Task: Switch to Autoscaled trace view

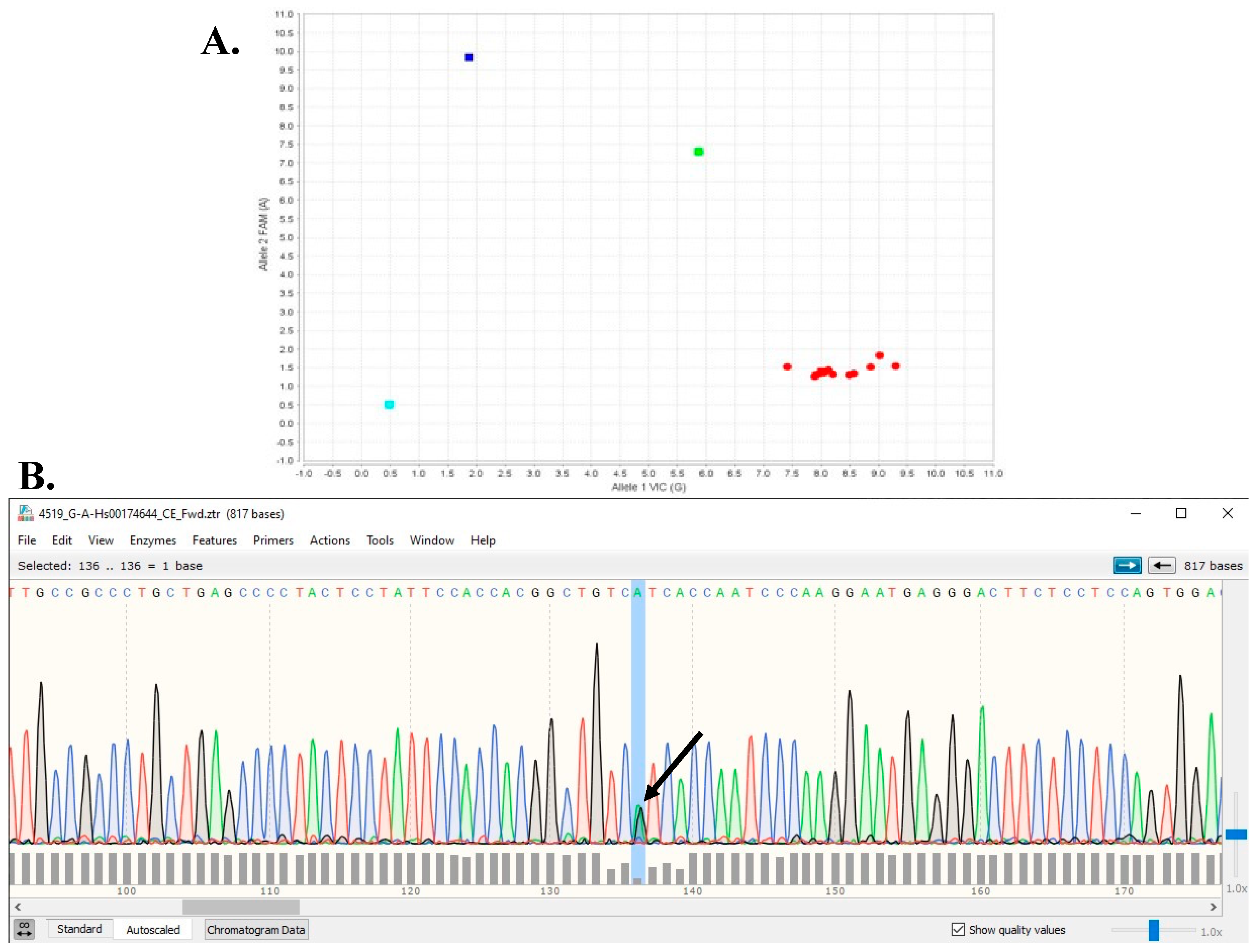Action: pyautogui.click(x=153, y=929)
